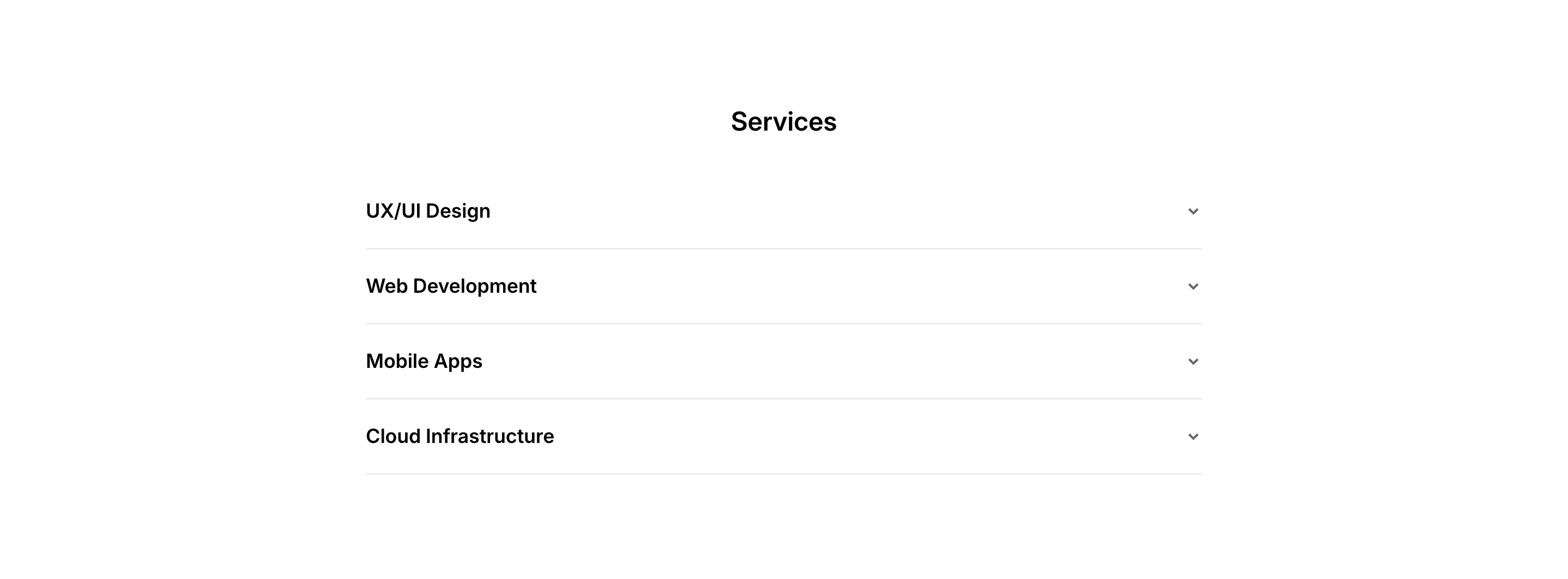The image size is (1568, 579).
Task: Expand the Mobile Apps section
Action: pyautogui.click(x=783, y=361)
